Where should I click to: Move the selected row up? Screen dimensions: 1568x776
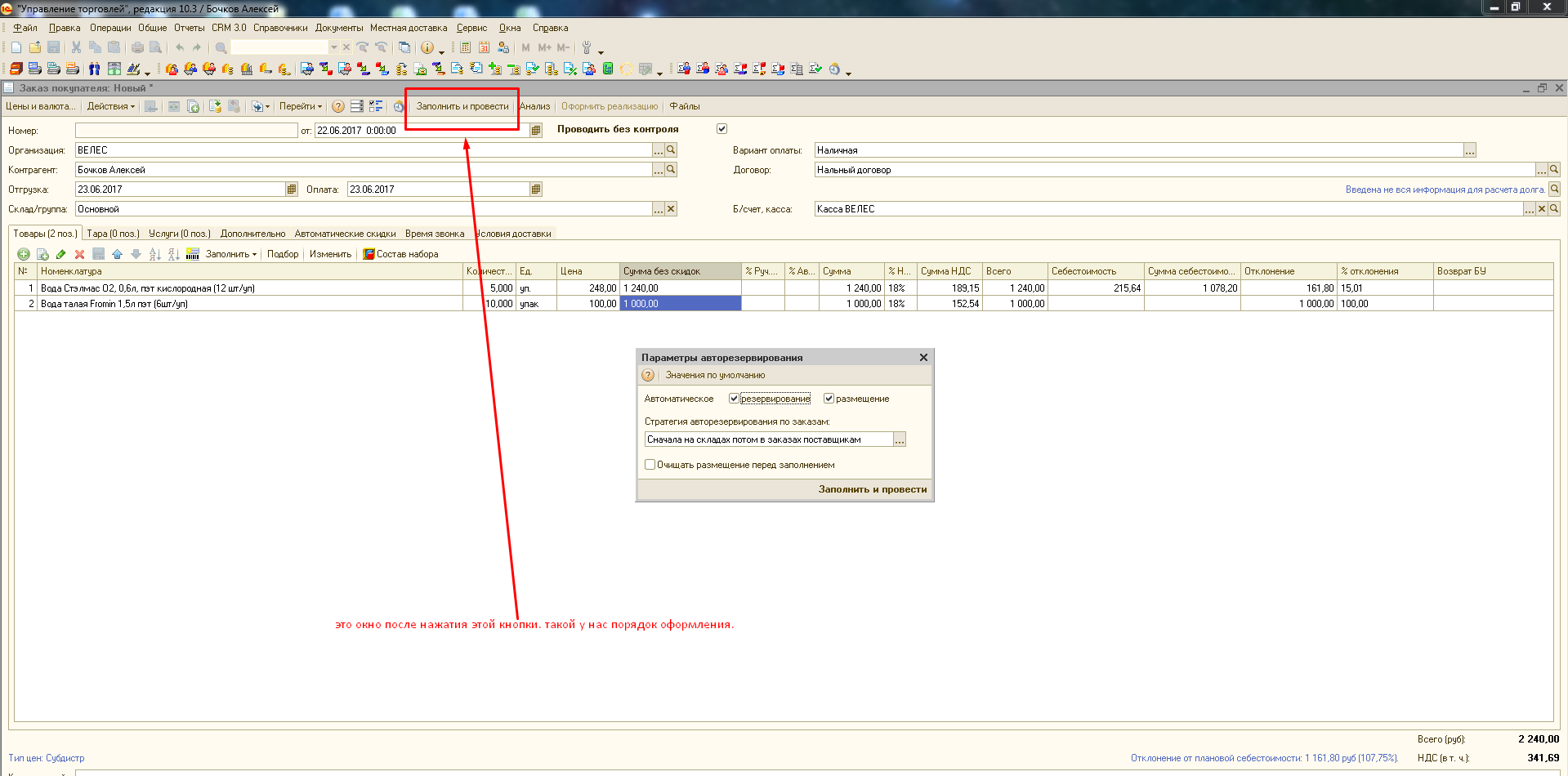tap(117, 254)
